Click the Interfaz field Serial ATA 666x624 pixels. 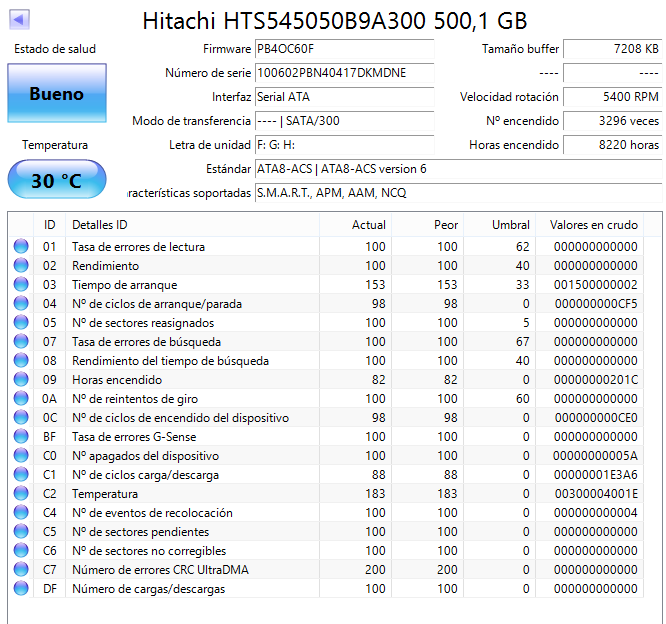(x=344, y=97)
